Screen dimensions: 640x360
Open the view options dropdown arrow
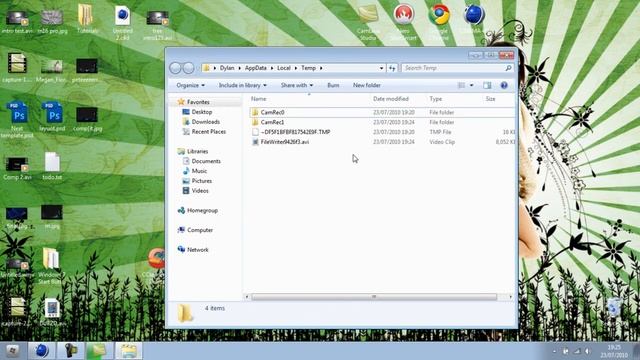pos(471,85)
